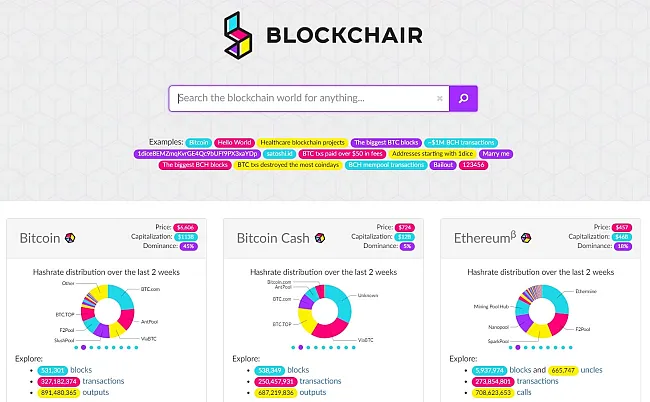Click the pie icon beside Bitcoin heading

(x=70, y=239)
